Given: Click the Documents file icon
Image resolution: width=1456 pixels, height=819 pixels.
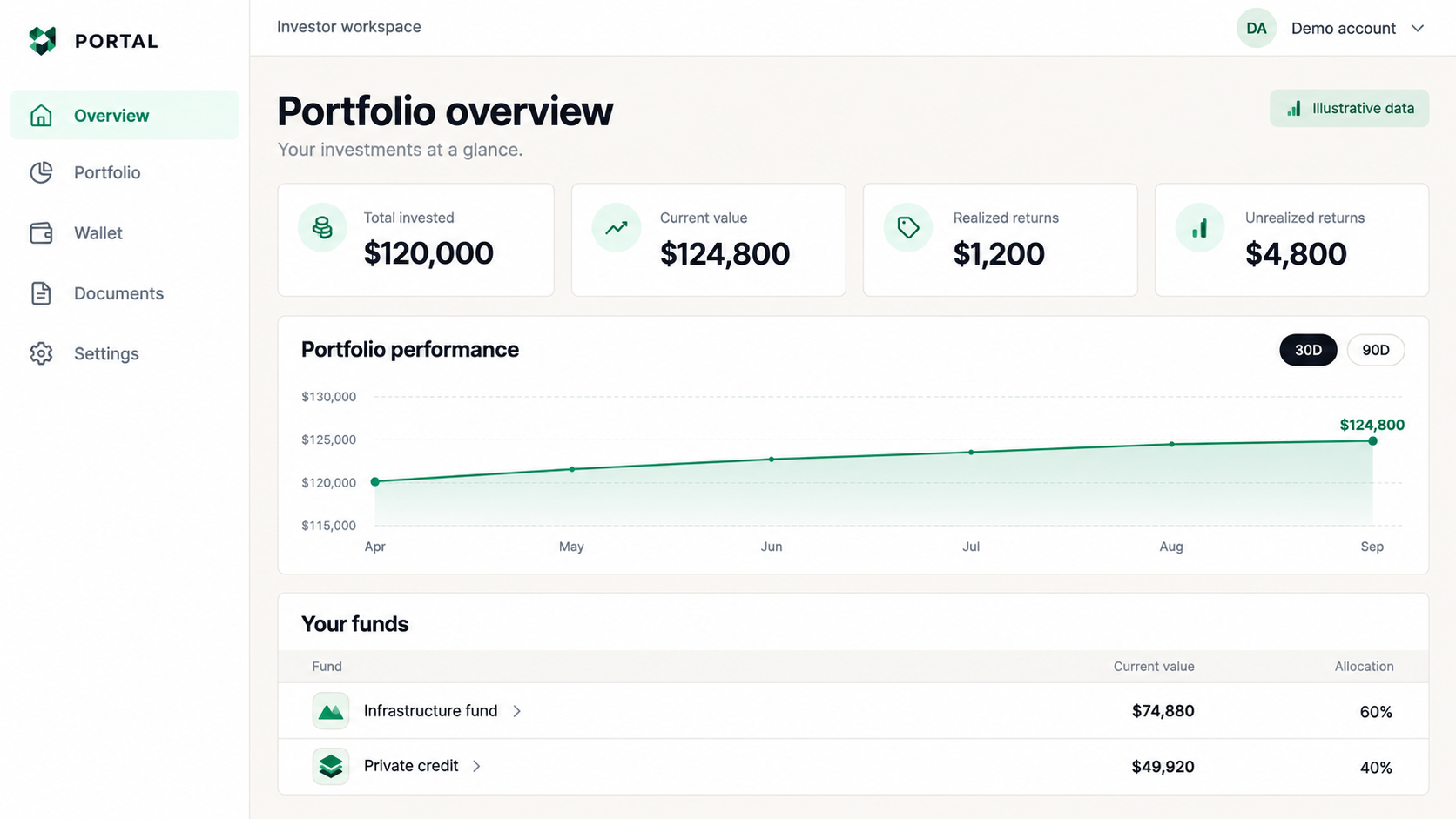Looking at the screenshot, I should (41, 293).
